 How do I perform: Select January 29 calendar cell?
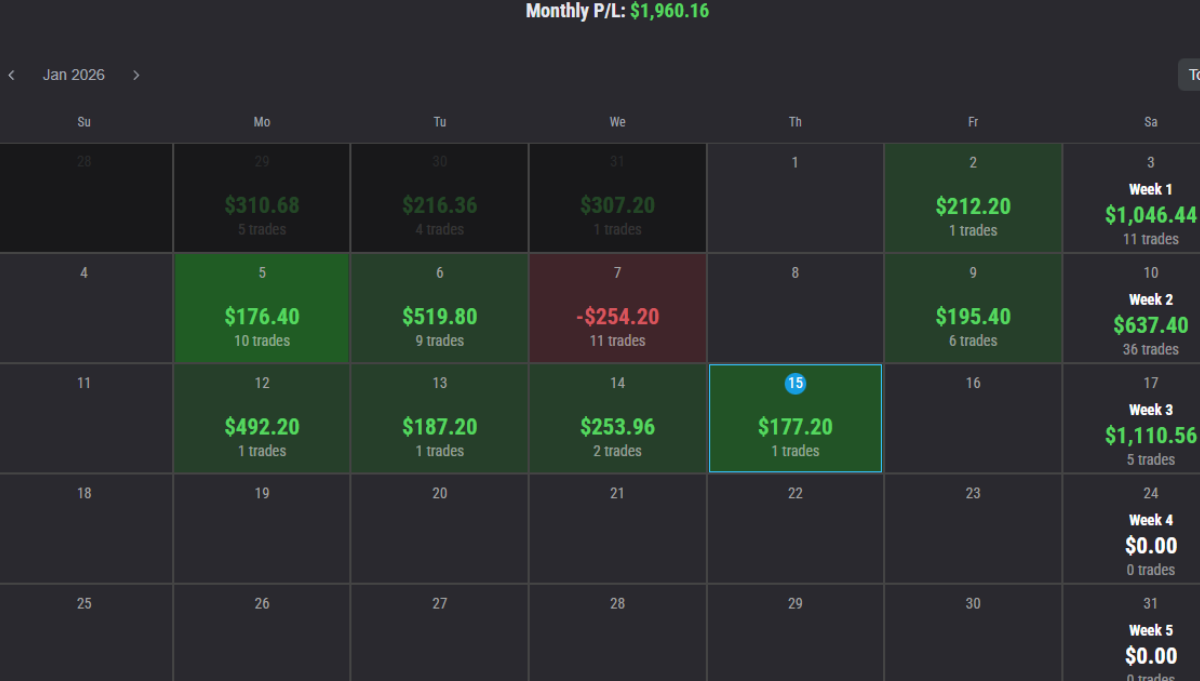click(x=795, y=633)
